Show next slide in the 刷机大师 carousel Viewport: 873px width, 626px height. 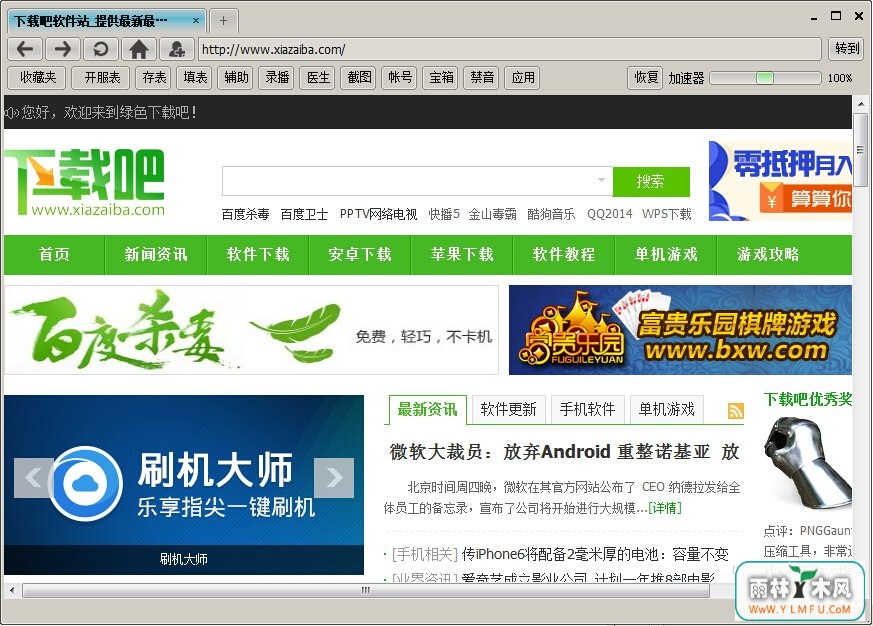click(334, 477)
